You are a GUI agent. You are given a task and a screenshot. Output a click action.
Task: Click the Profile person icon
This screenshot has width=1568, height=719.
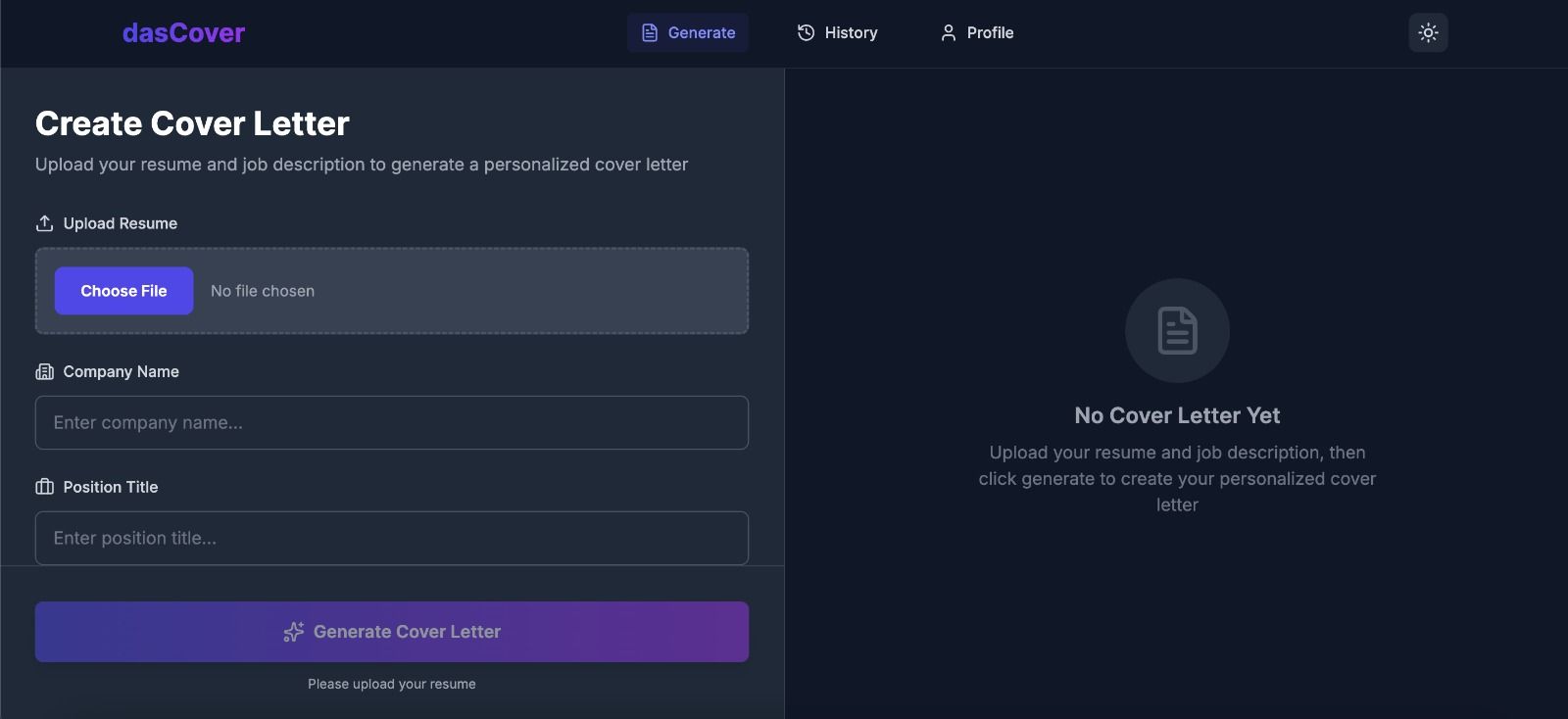(x=948, y=33)
